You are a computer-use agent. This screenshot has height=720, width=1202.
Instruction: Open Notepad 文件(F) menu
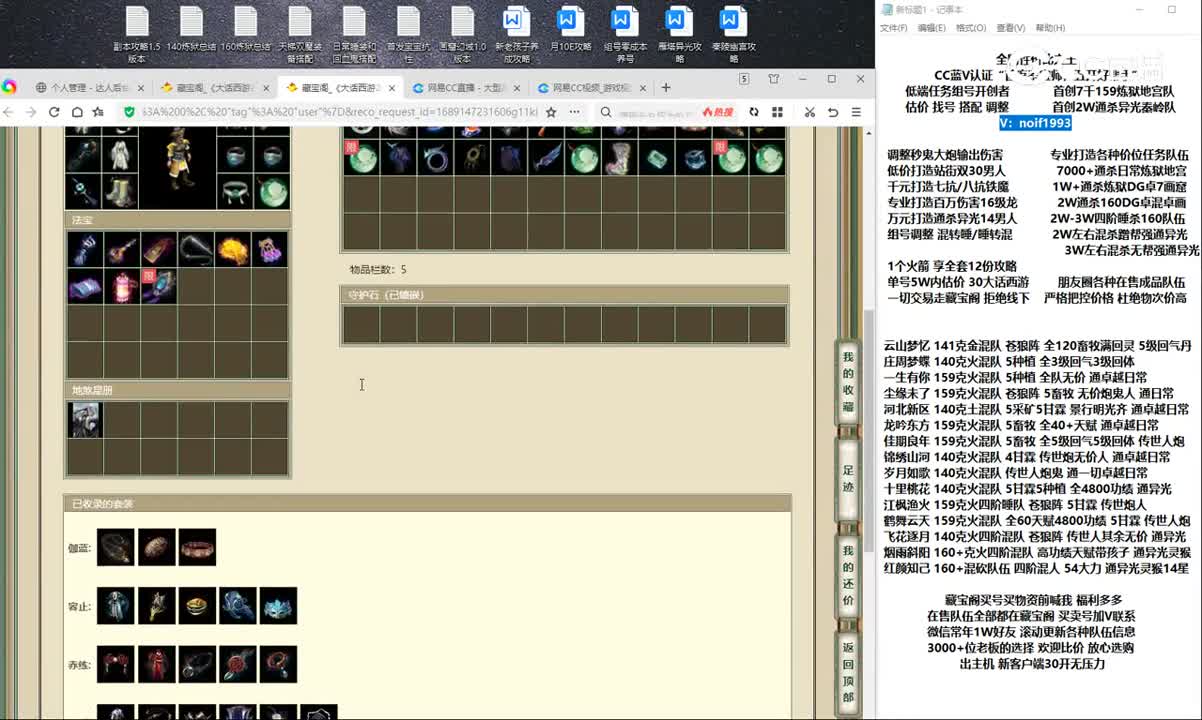(x=893, y=28)
